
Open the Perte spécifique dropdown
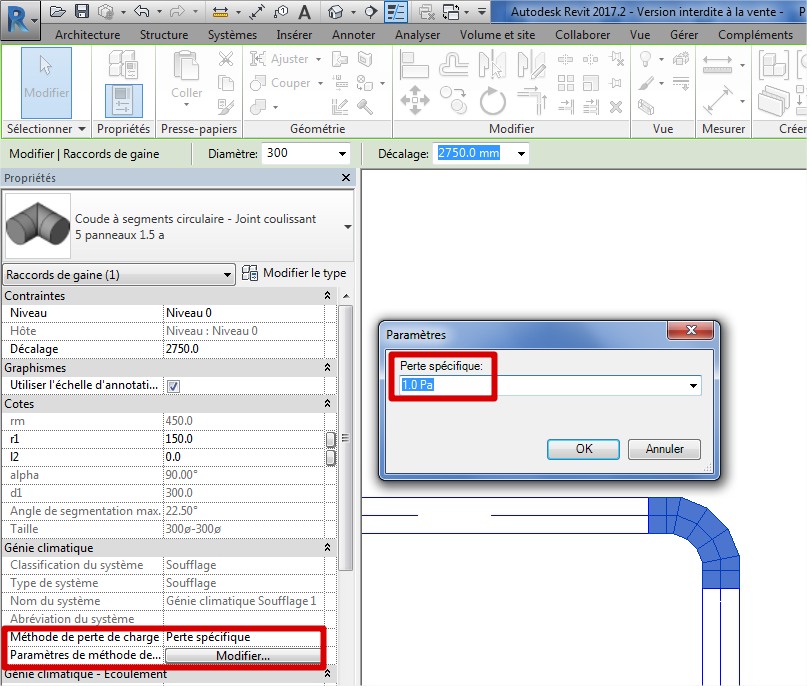coord(693,386)
